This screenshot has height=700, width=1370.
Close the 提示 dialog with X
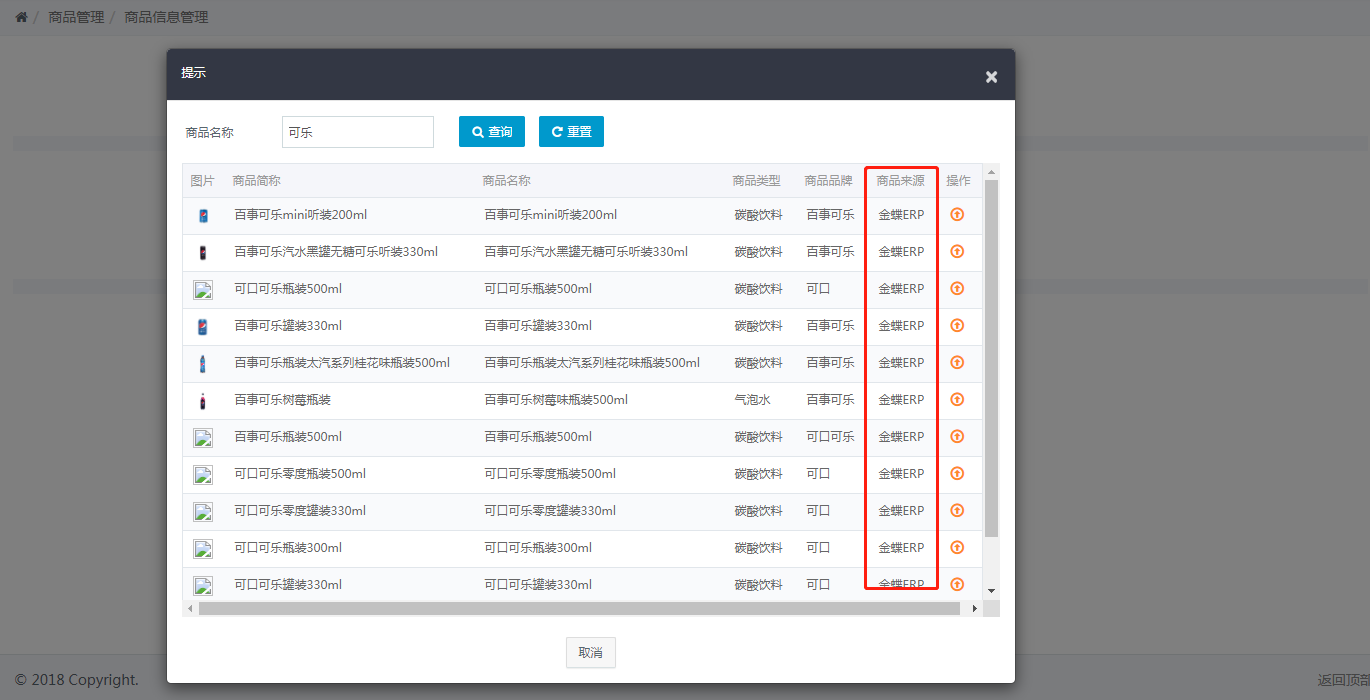(x=991, y=77)
